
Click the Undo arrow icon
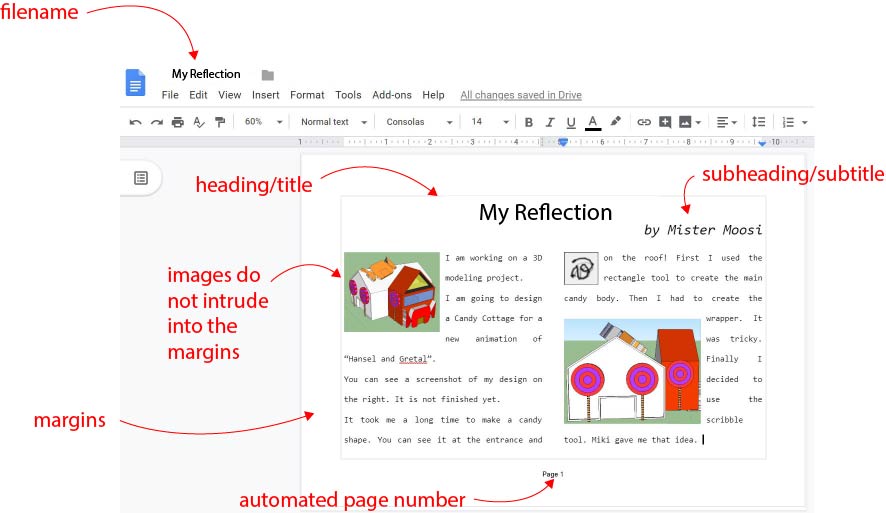pyautogui.click(x=135, y=122)
